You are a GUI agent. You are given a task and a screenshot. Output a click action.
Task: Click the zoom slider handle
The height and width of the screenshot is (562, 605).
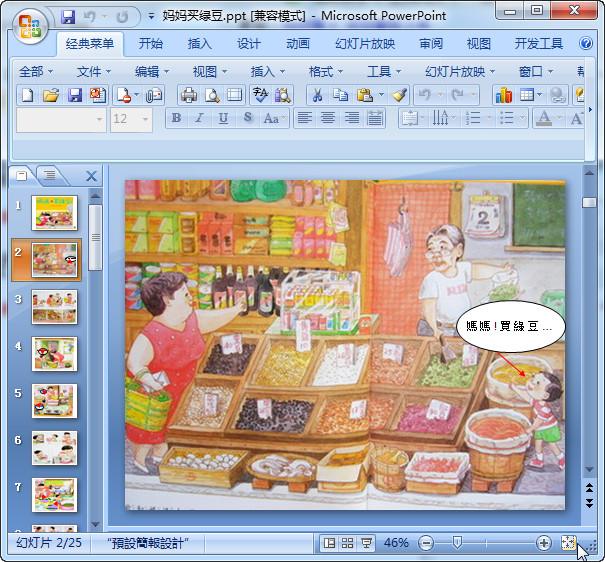click(x=457, y=543)
